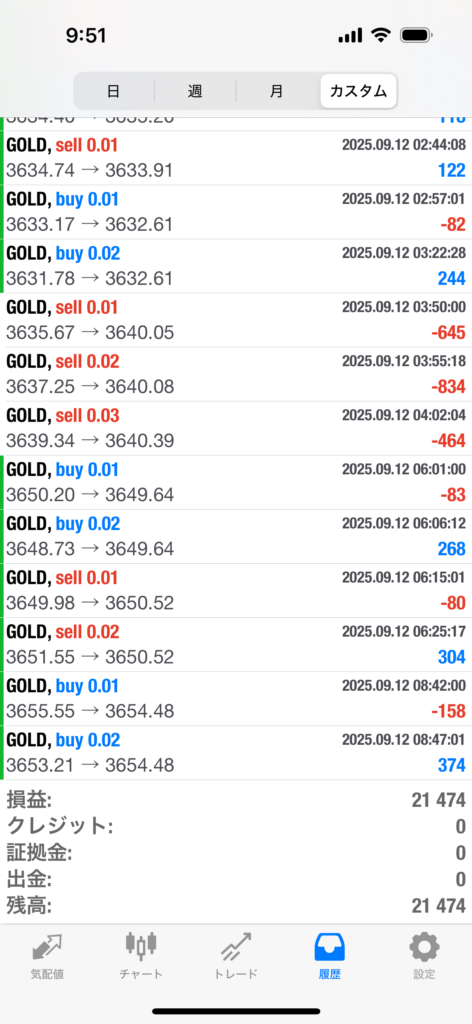Open the トレード trade arrows icon

[236, 947]
